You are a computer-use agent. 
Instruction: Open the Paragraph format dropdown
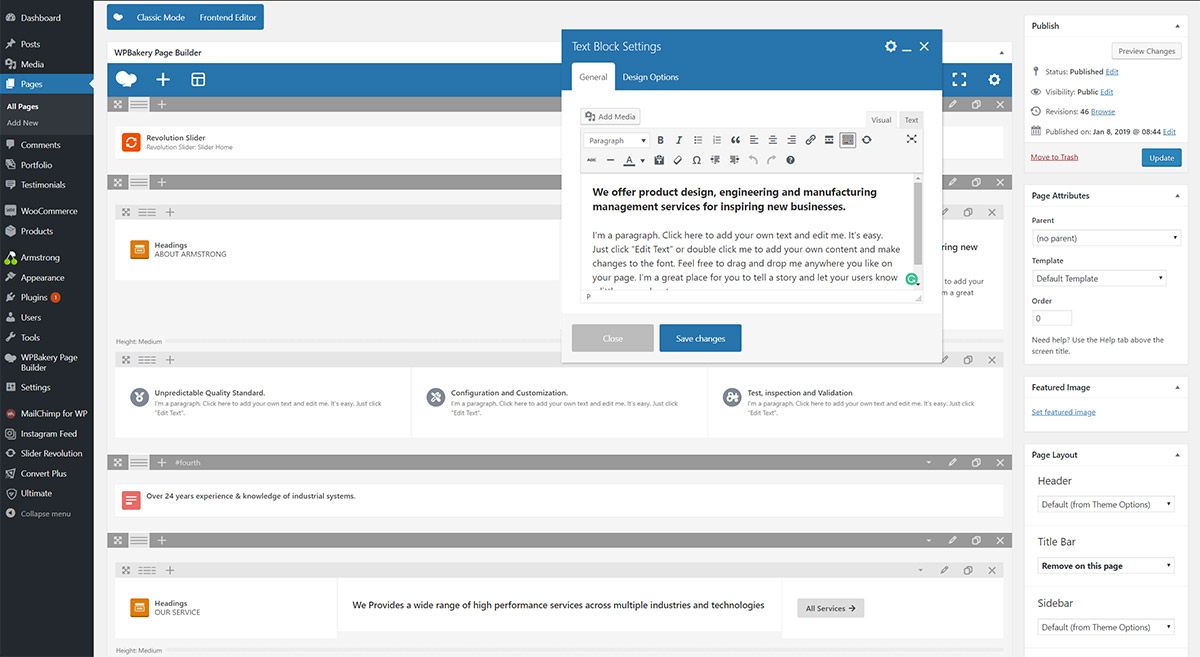pyautogui.click(x=617, y=140)
